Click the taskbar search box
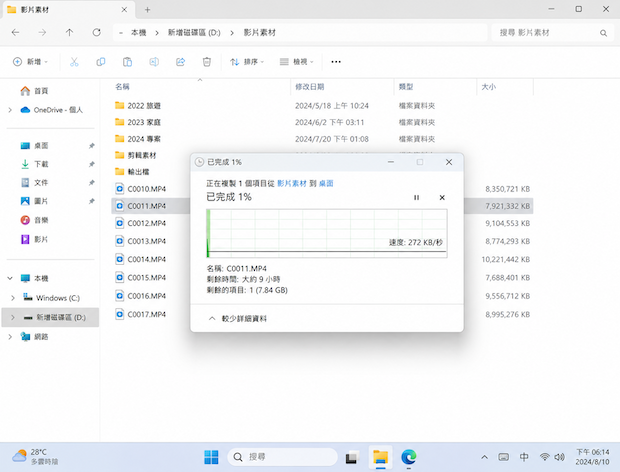The image size is (620, 472). point(282,457)
